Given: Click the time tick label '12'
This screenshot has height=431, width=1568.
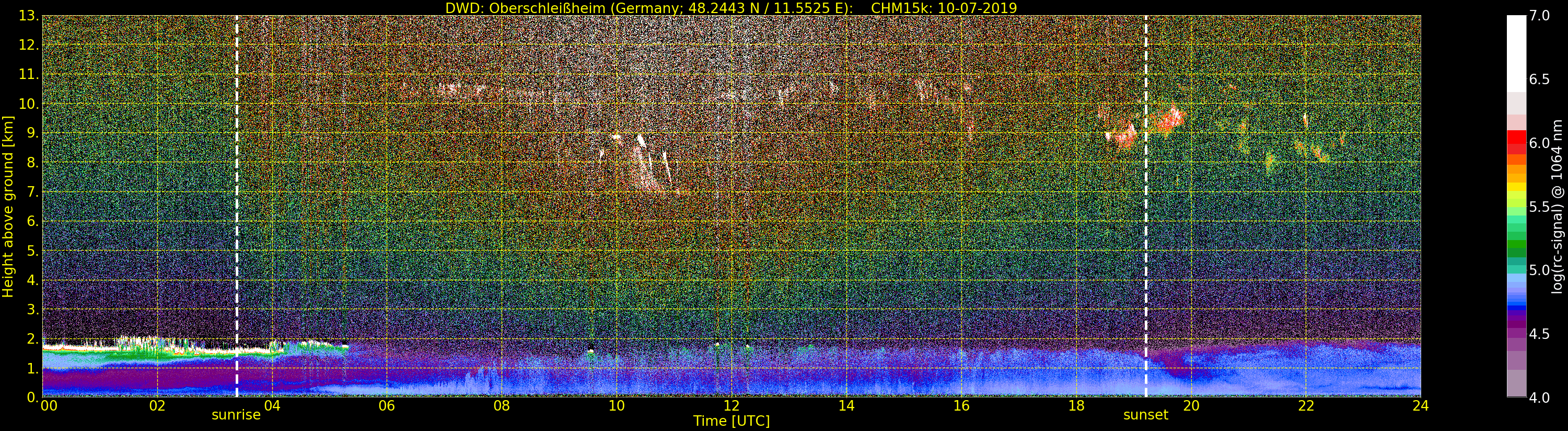Looking at the screenshot, I should pos(731,405).
